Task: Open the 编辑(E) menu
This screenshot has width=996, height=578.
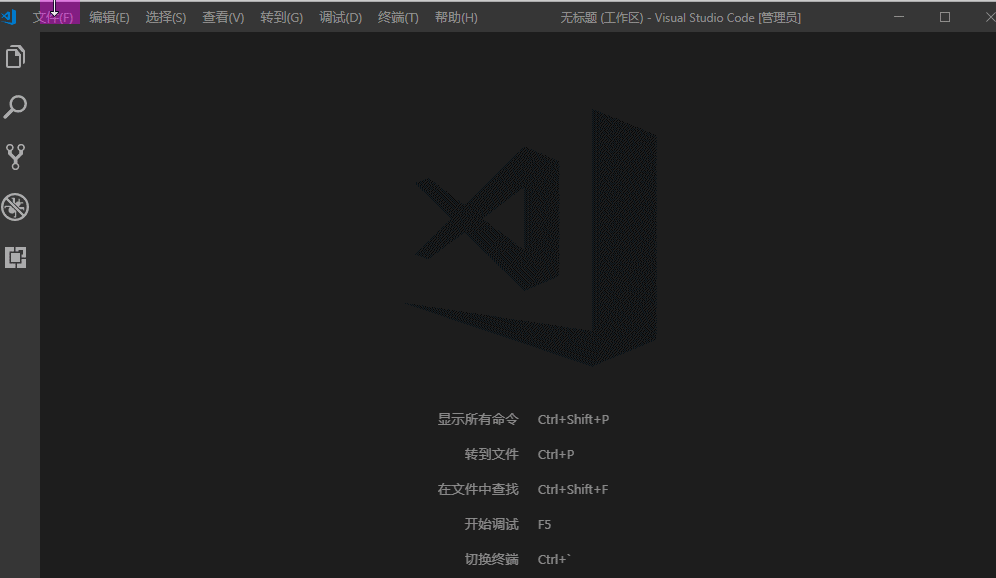Action: tap(109, 17)
